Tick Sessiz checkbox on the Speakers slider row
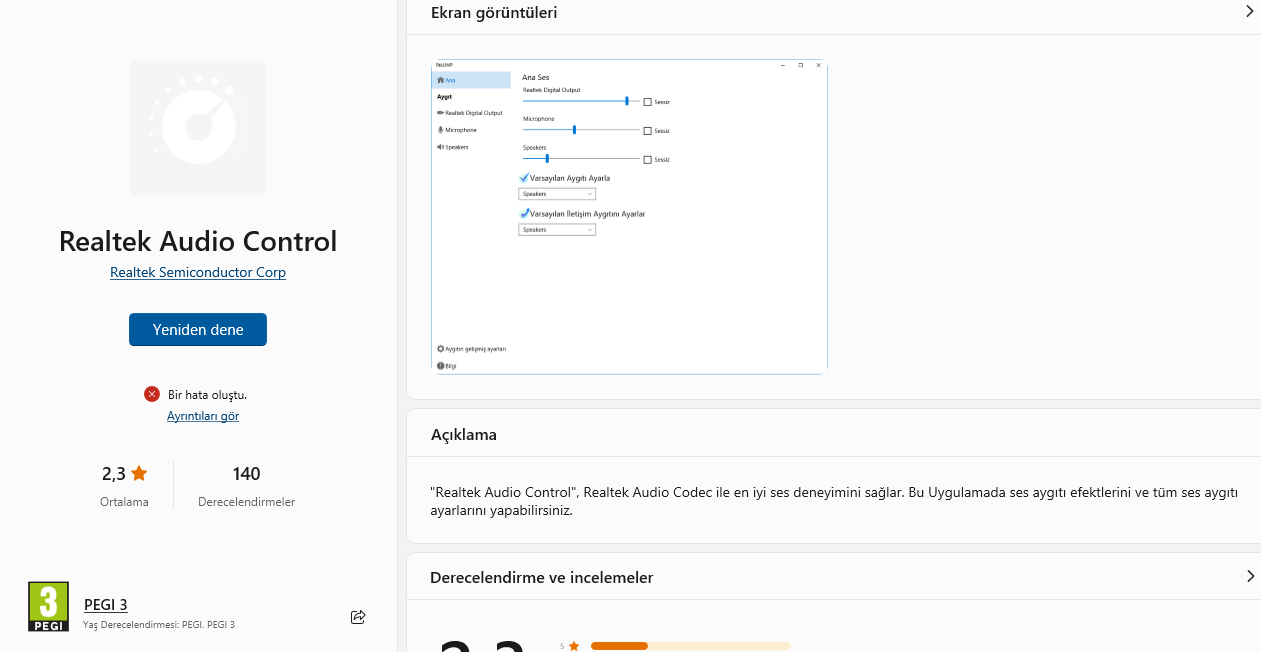Image resolution: width=1261 pixels, height=652 pixels. click(648, 160)
